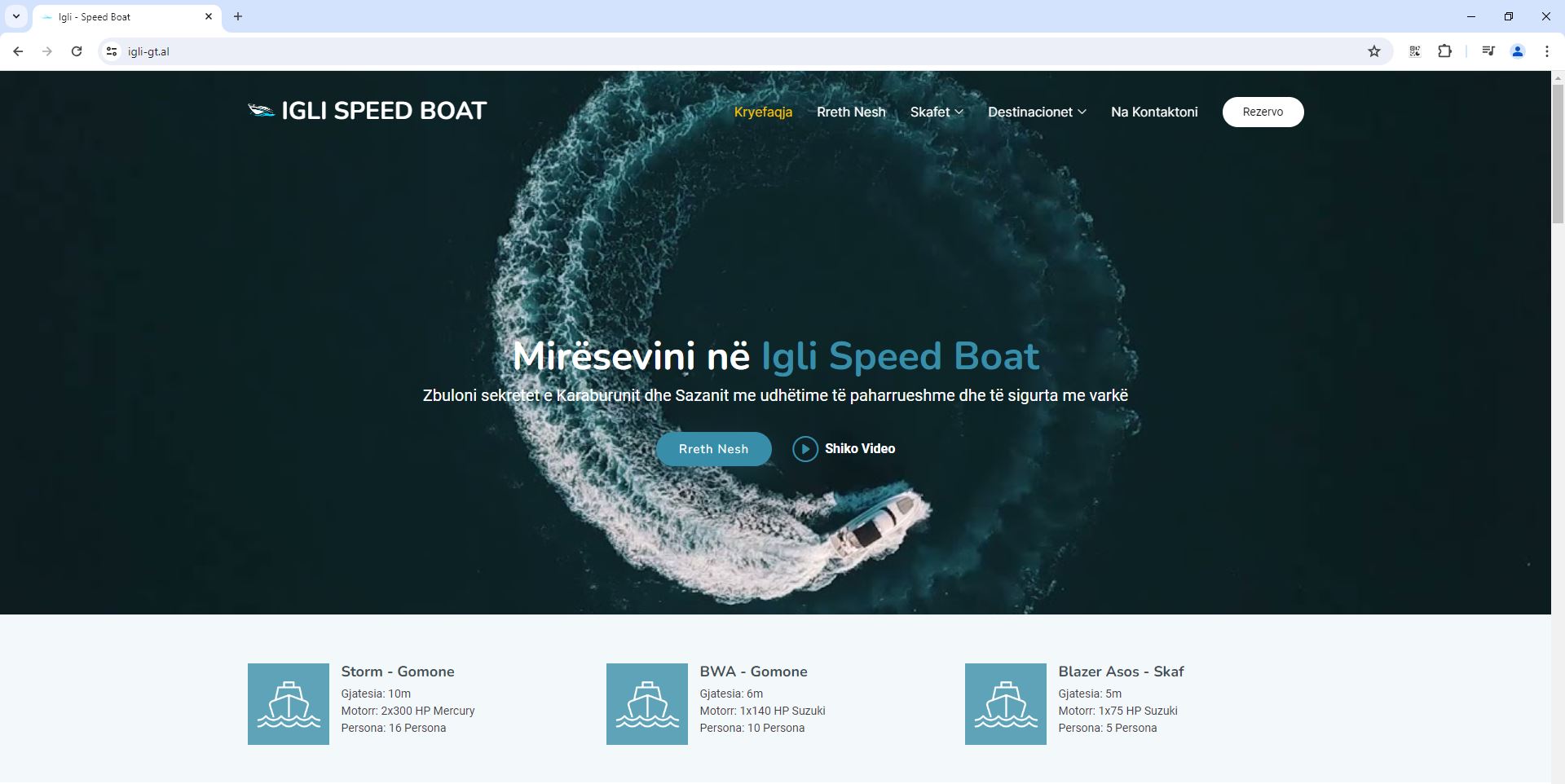View site information icon in address bar

[112, 51]
